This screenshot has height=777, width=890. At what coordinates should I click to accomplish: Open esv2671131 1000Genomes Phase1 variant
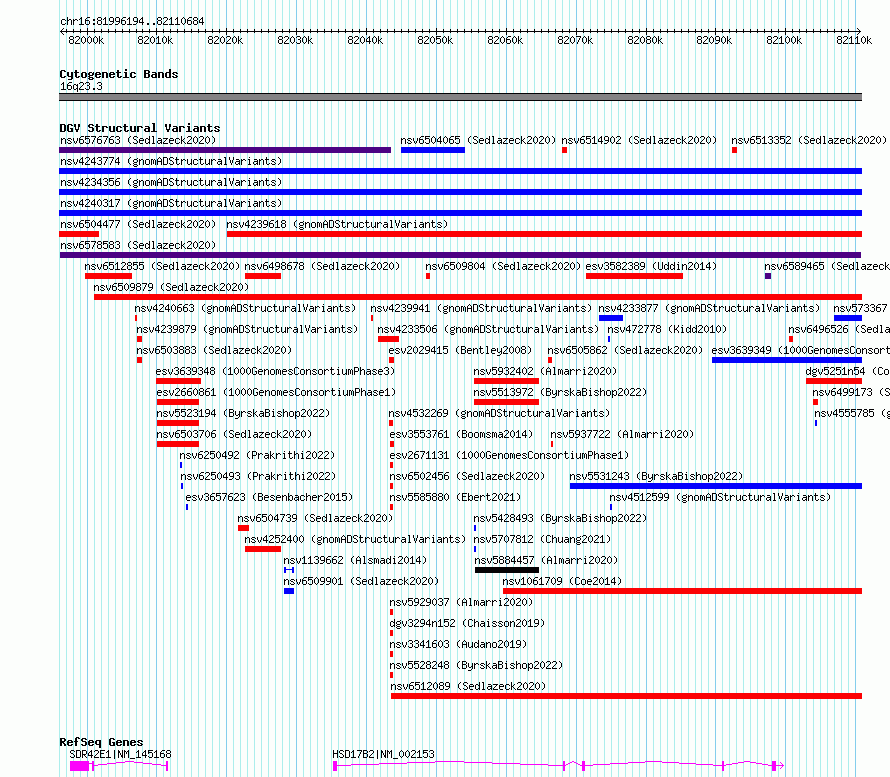tap(509, 455)
